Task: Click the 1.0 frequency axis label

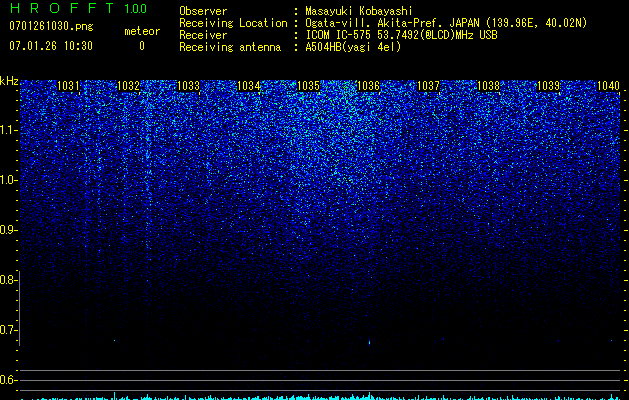Action: coord(8,180)
